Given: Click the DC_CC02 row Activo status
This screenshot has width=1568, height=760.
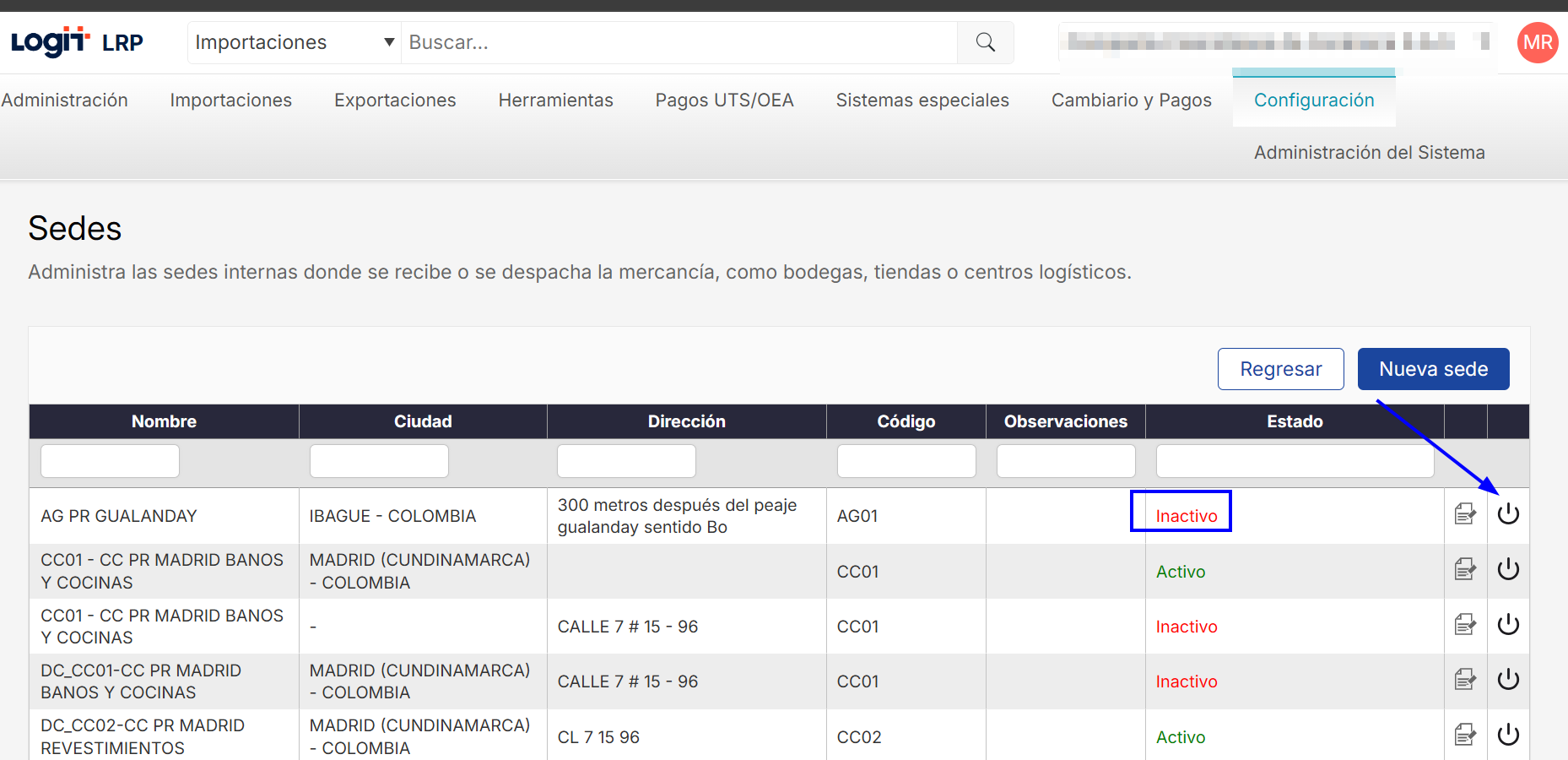Looking at the screenshot, I should 1181,737.
